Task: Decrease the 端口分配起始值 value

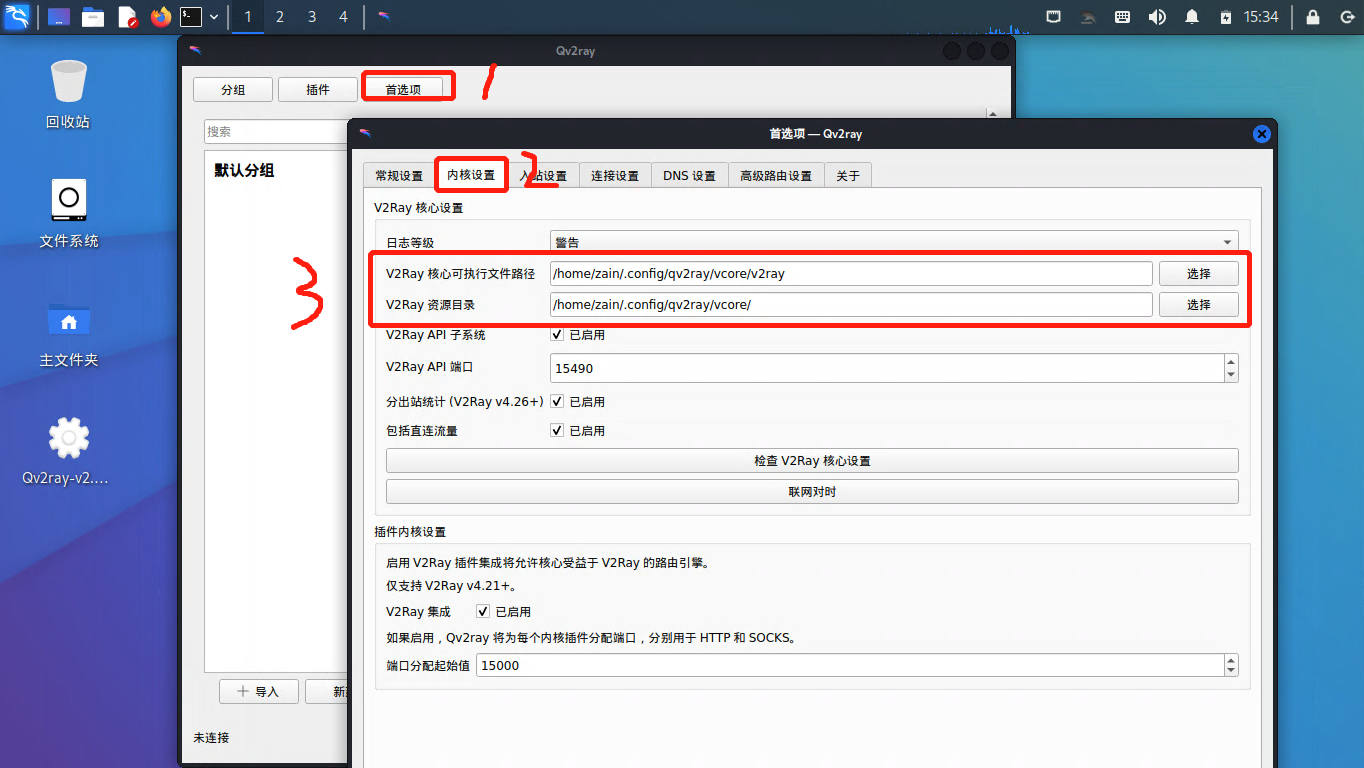Action: 1231,671
